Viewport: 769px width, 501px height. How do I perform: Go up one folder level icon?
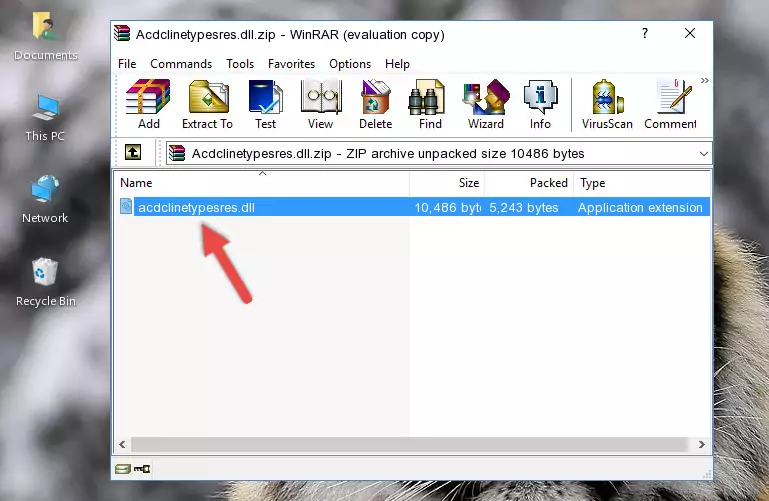(133, 152)
